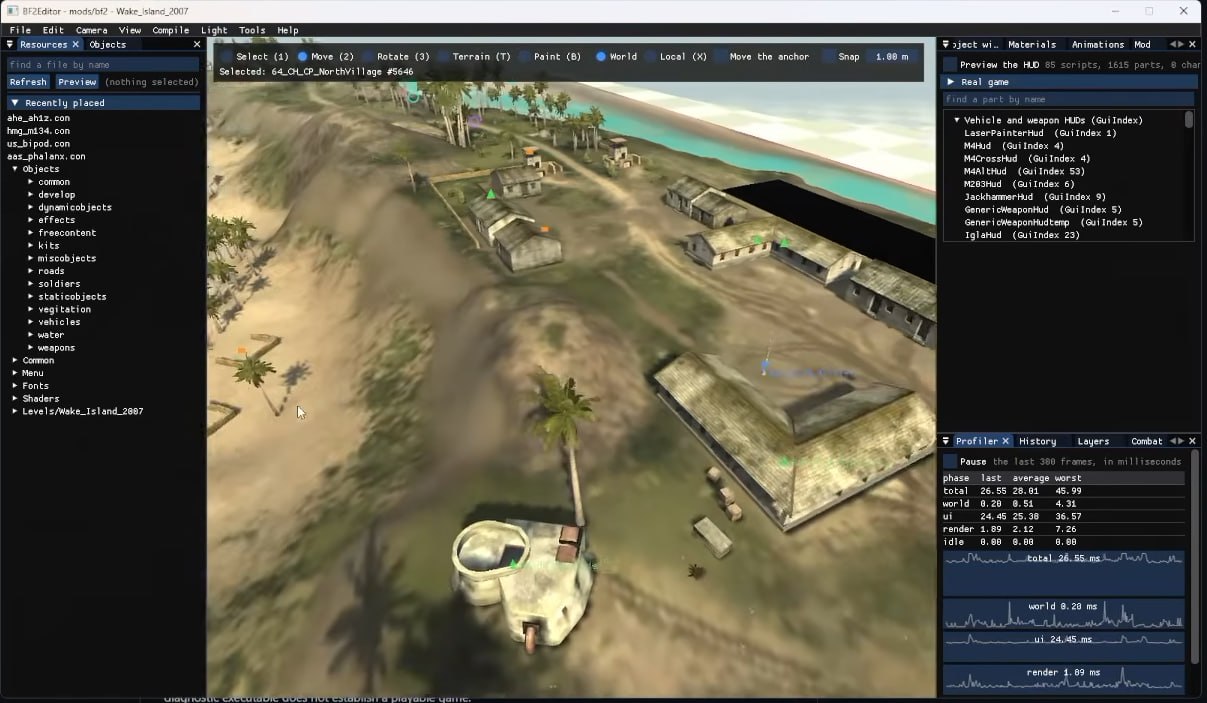The width and height of the screenshot is (1207, 703).
Task: Expand the common folder
Action: pyautogui.click(x=31, y=182)
